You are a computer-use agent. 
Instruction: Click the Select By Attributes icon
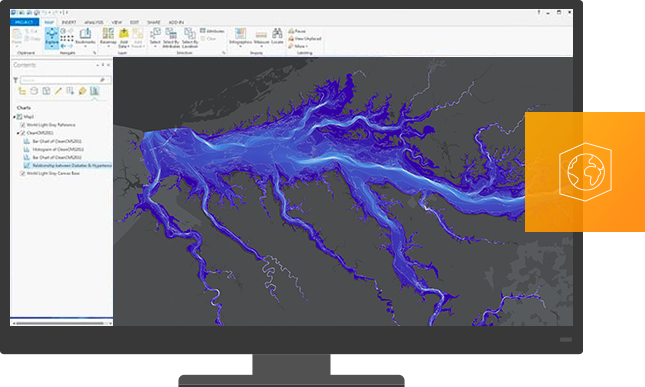(x=171, y=38)
